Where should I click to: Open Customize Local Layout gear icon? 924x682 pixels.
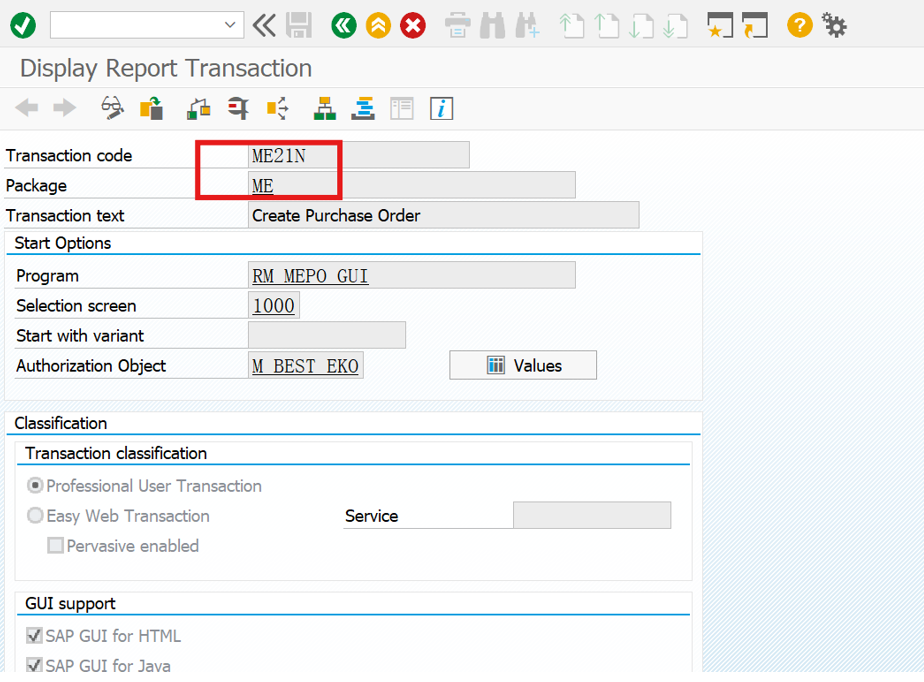pos(834,25)
